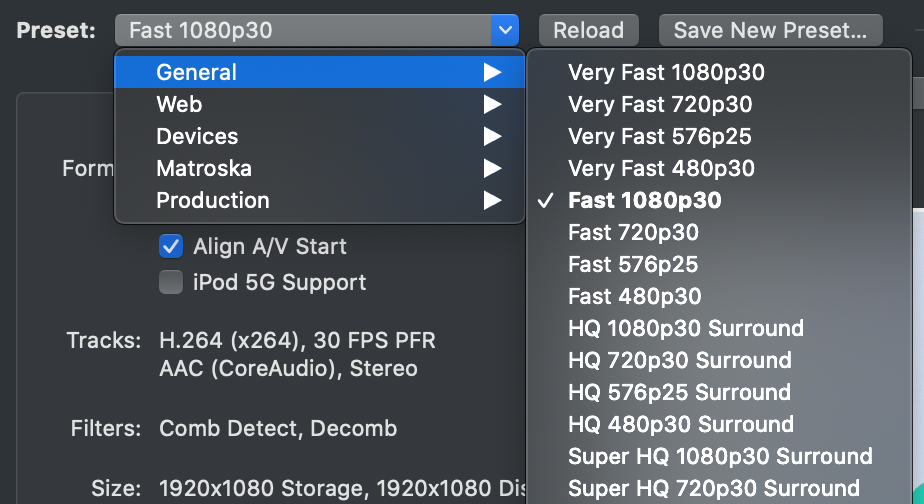Select the Fast 480p30 preset
The height and width of the screenshot is (504, 924).
click(719, 296)
